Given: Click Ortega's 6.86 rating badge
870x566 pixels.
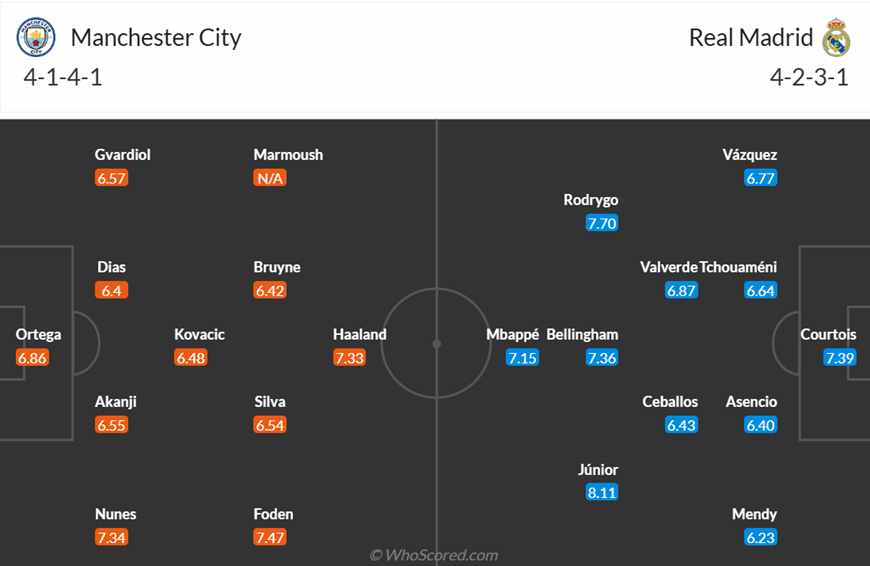Looking at the screenshot, I should coord(33,357).
